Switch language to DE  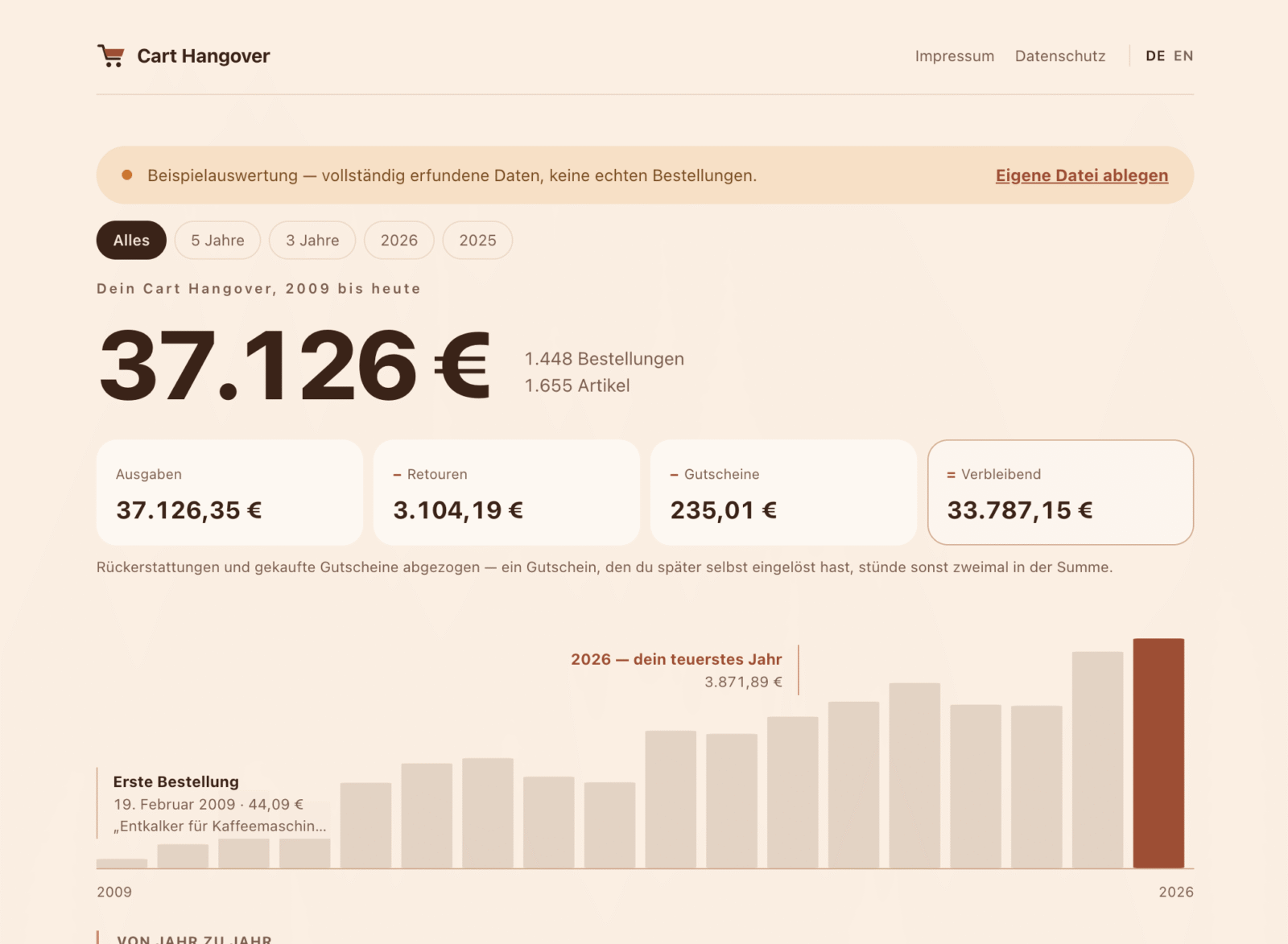click(1155, 56)
